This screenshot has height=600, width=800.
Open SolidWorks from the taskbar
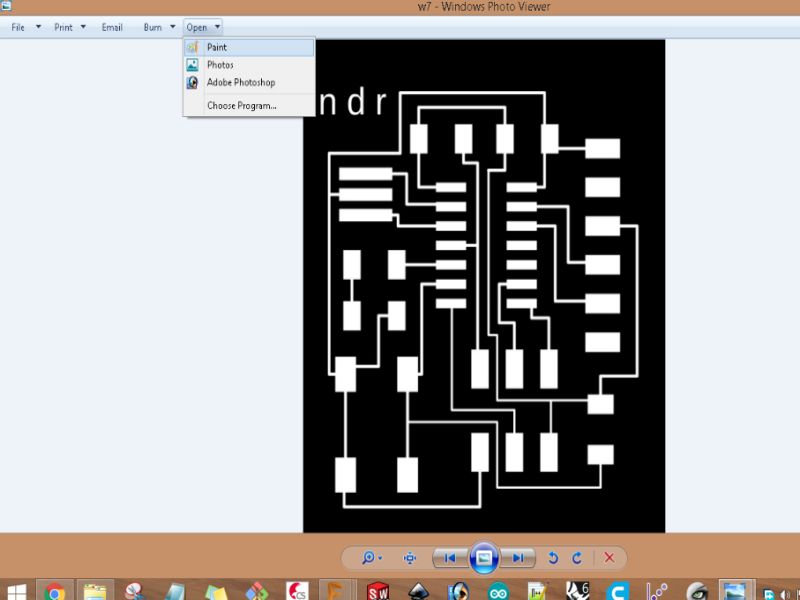(x=378, y=592)
